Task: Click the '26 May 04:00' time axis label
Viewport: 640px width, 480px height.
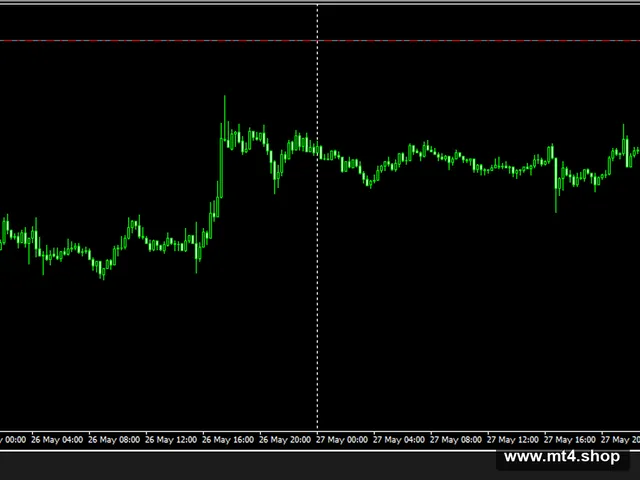Action: point(57,440)
